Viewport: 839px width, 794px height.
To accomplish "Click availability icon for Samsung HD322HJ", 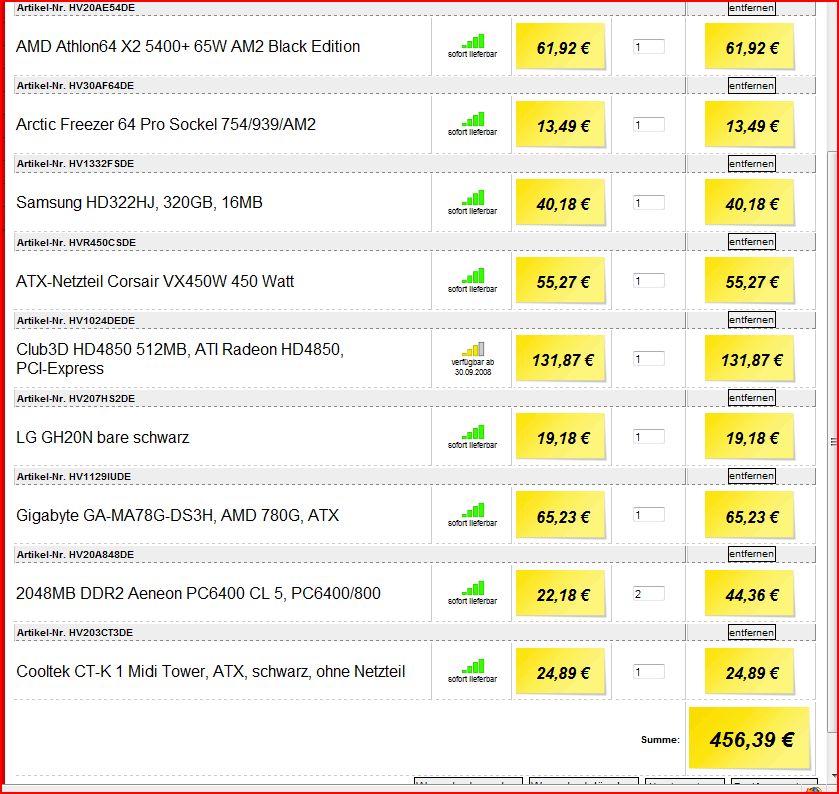I will [473, 197].
